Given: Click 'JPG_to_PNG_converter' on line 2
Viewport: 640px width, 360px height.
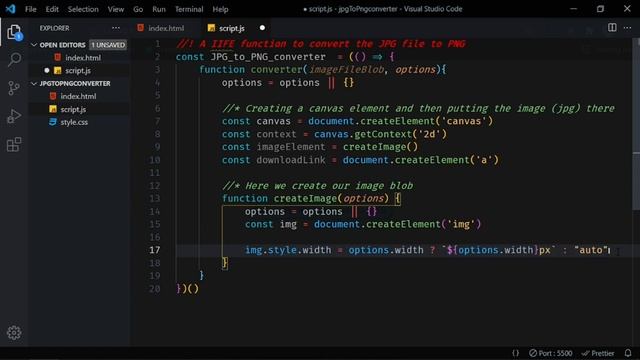Looking at the screenshot, I should (268, 57).
